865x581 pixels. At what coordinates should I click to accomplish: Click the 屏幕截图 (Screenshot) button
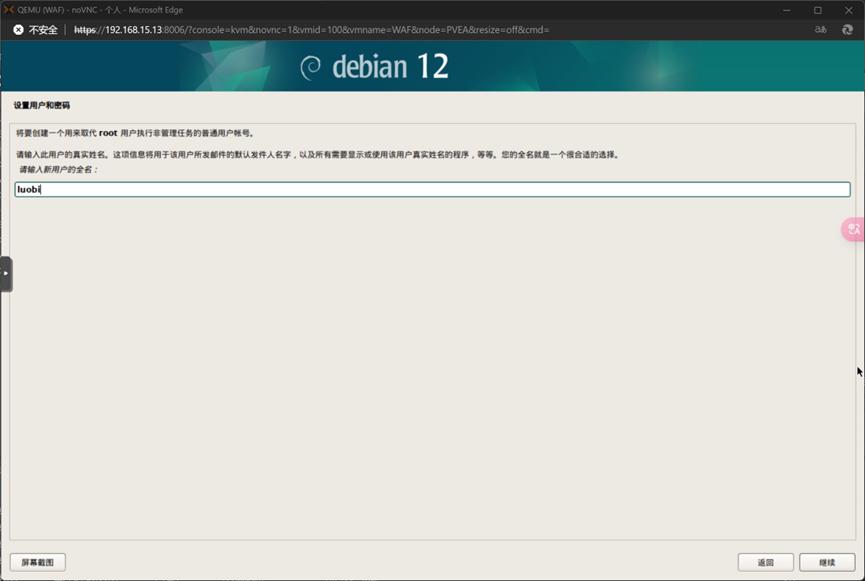tap(38, 562)
